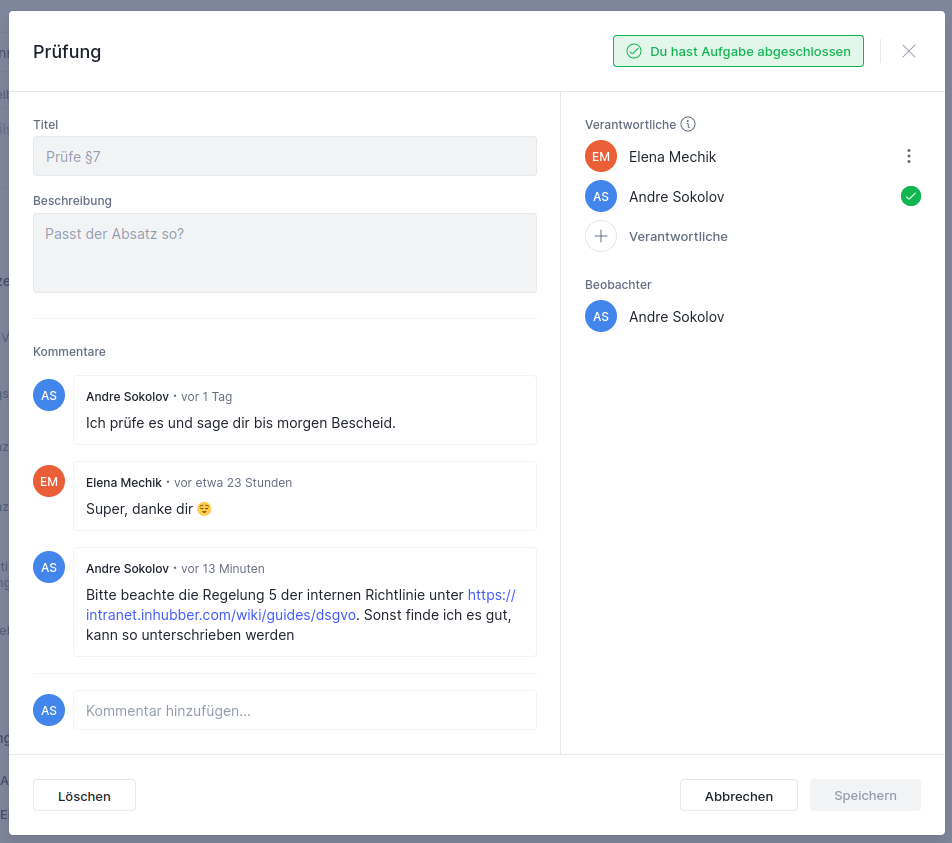Click Elena Mechik's EM avatar in Verantwortliche
Viewport: 952px width, 843px height.
tap(601, 157)
